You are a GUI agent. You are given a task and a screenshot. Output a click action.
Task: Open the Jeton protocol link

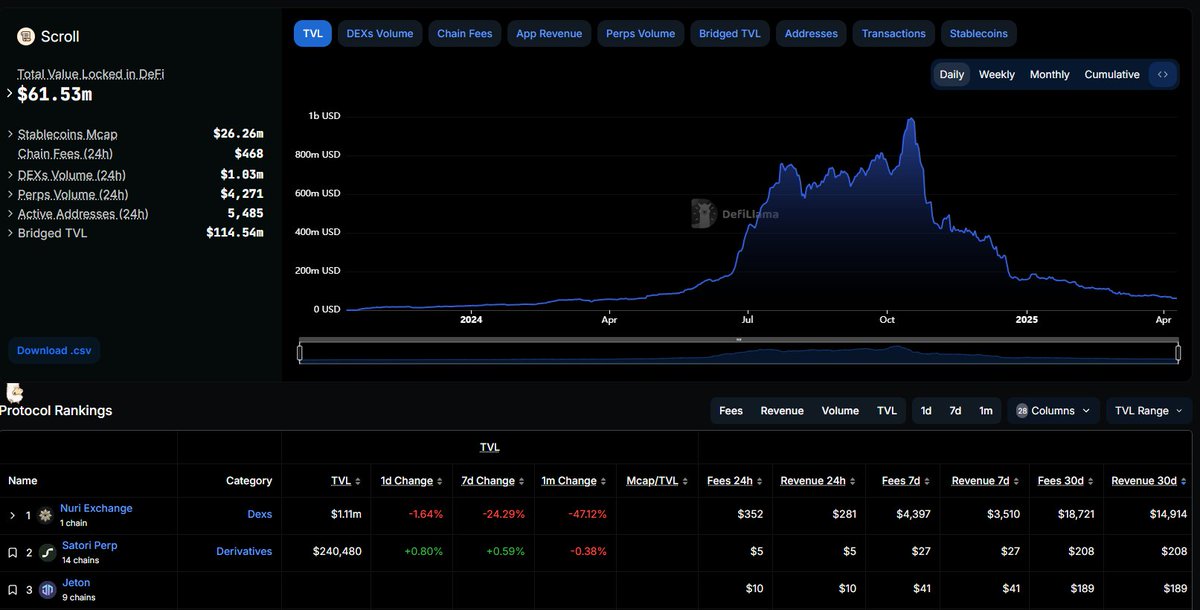(76, 582)
